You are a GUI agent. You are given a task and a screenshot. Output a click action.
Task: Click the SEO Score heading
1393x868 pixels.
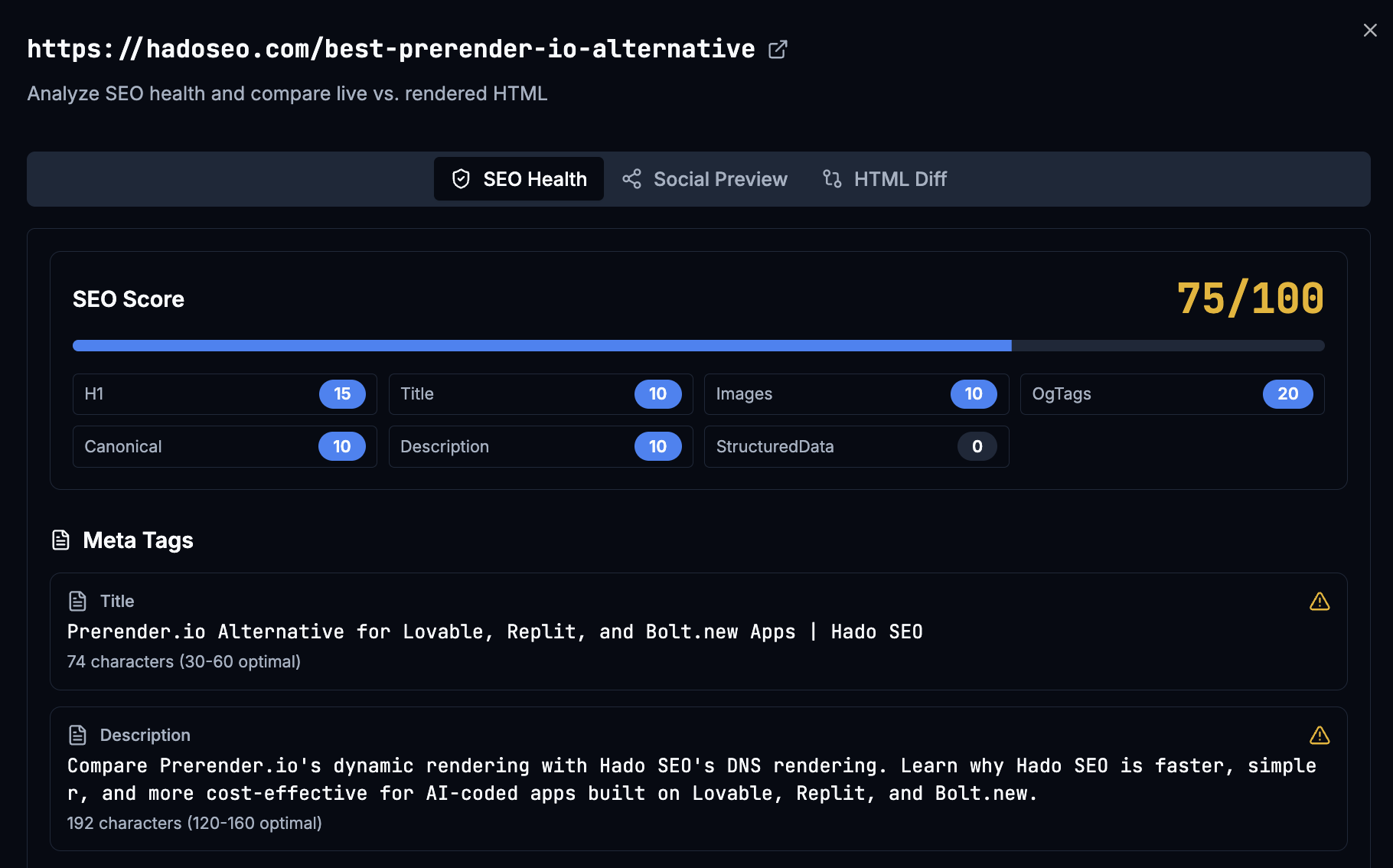(x=129, y=299)
